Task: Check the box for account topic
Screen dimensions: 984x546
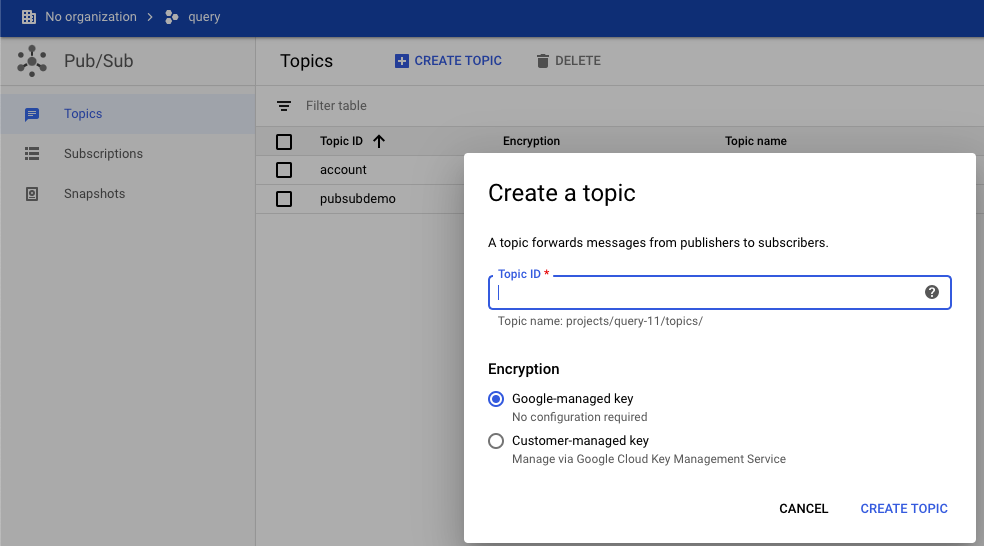Action: click(x=284, y=170)
